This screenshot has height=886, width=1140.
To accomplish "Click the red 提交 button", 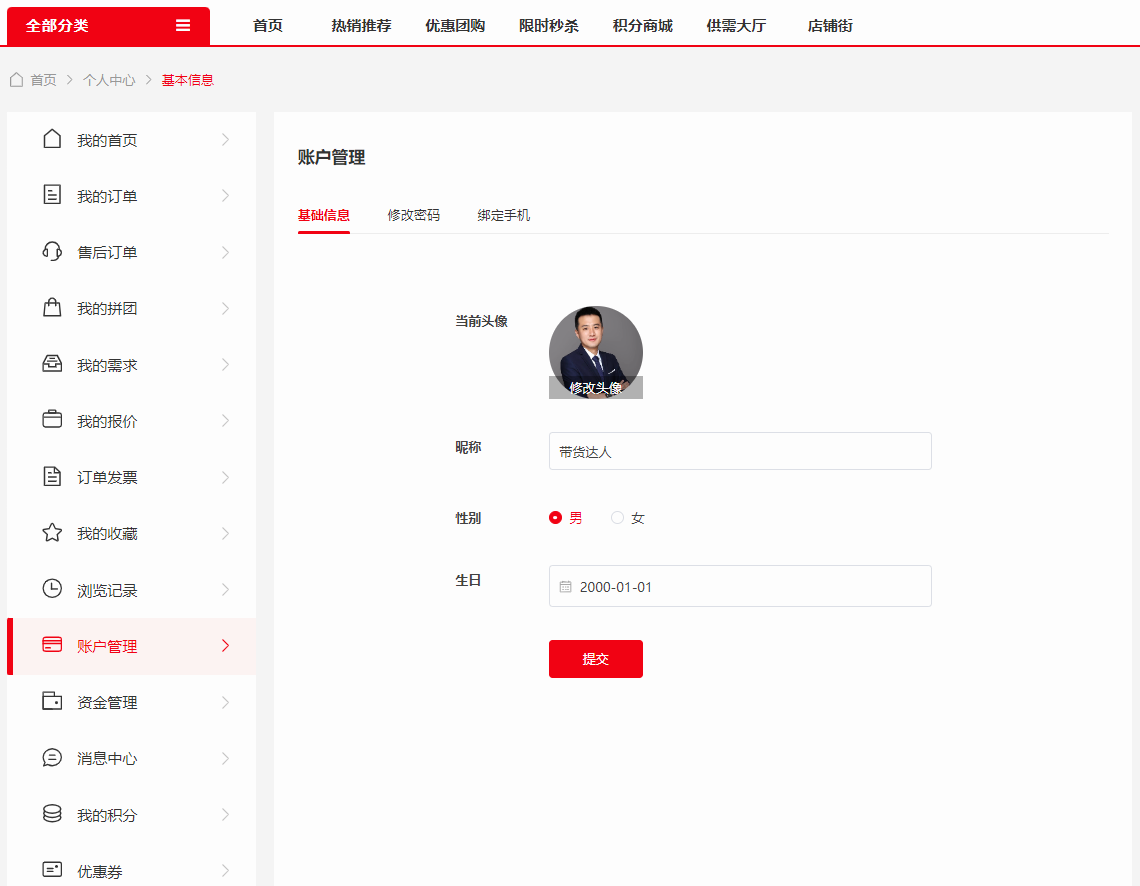I will [595, 659].
